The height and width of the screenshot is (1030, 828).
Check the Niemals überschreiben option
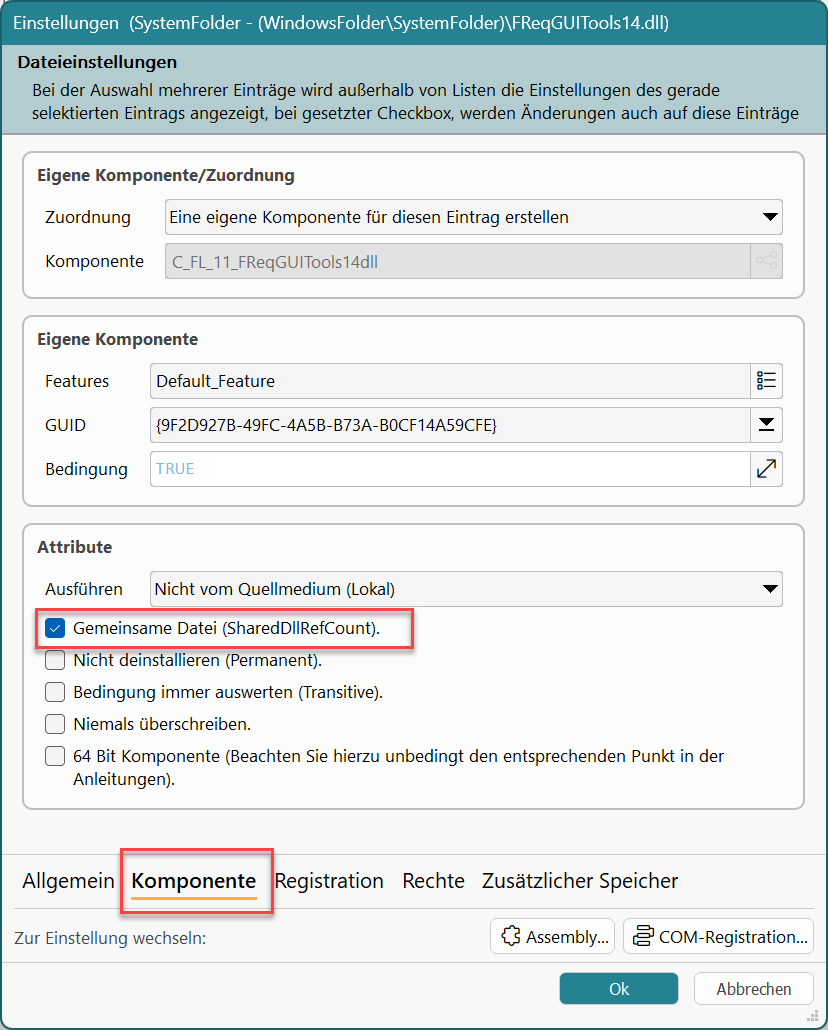tap(56, 724)
